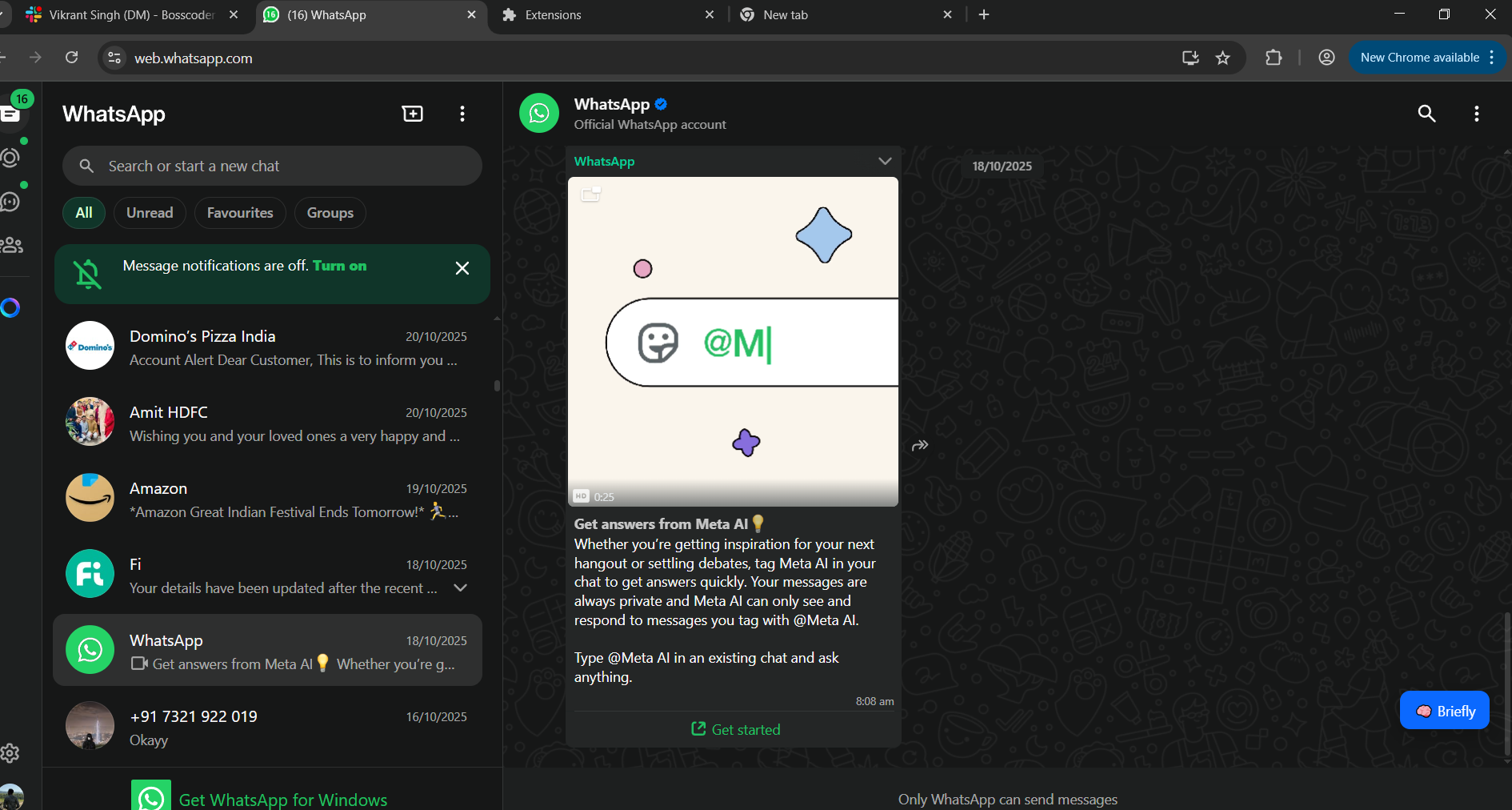Screen dimensions: 1512x810
Task: Click the Official WhatsApp account header text
Action: 650,125
